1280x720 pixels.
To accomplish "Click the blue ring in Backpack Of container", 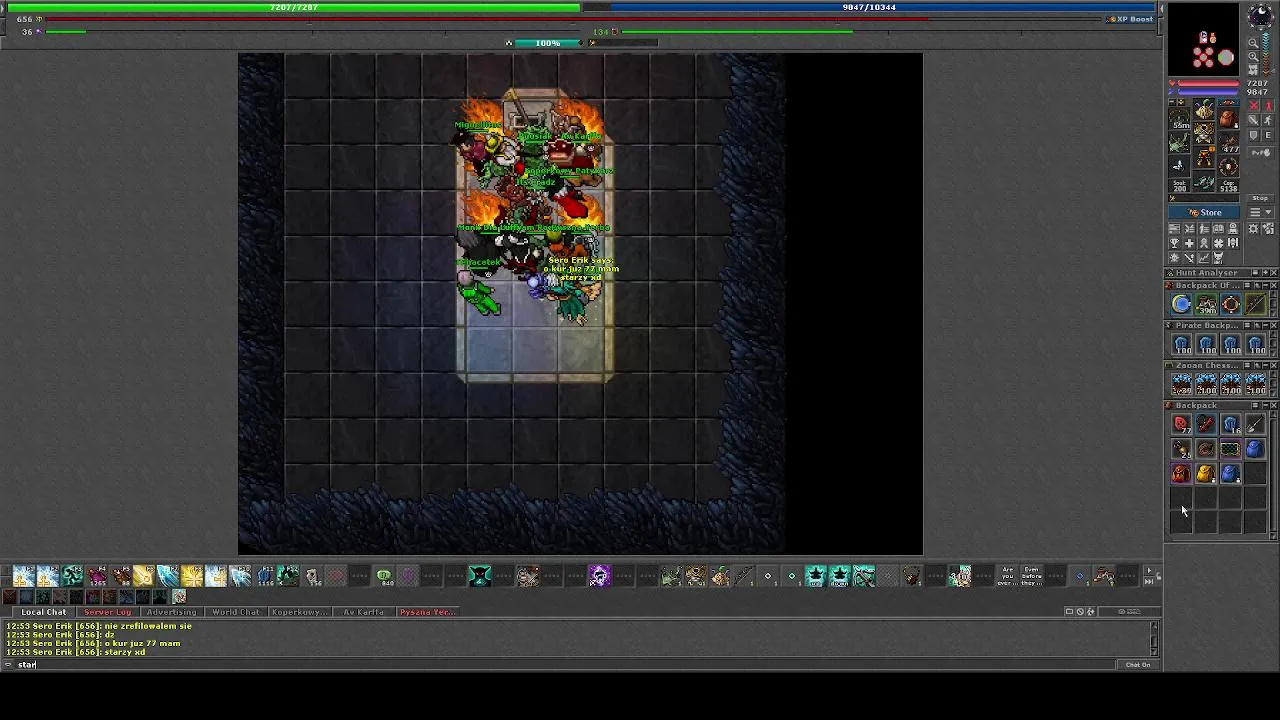I will point(1182,303).
